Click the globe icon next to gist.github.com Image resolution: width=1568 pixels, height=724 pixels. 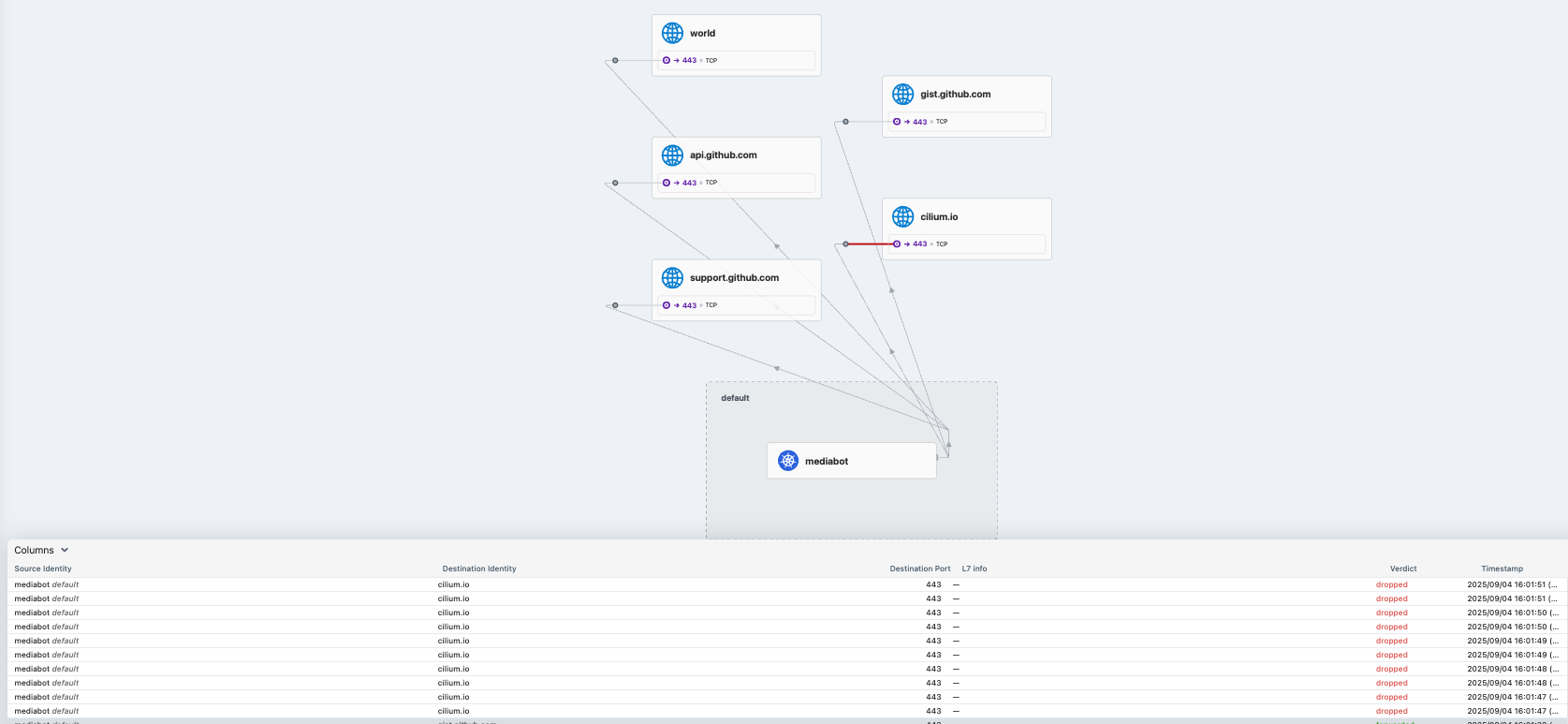(x=902, y=94)
